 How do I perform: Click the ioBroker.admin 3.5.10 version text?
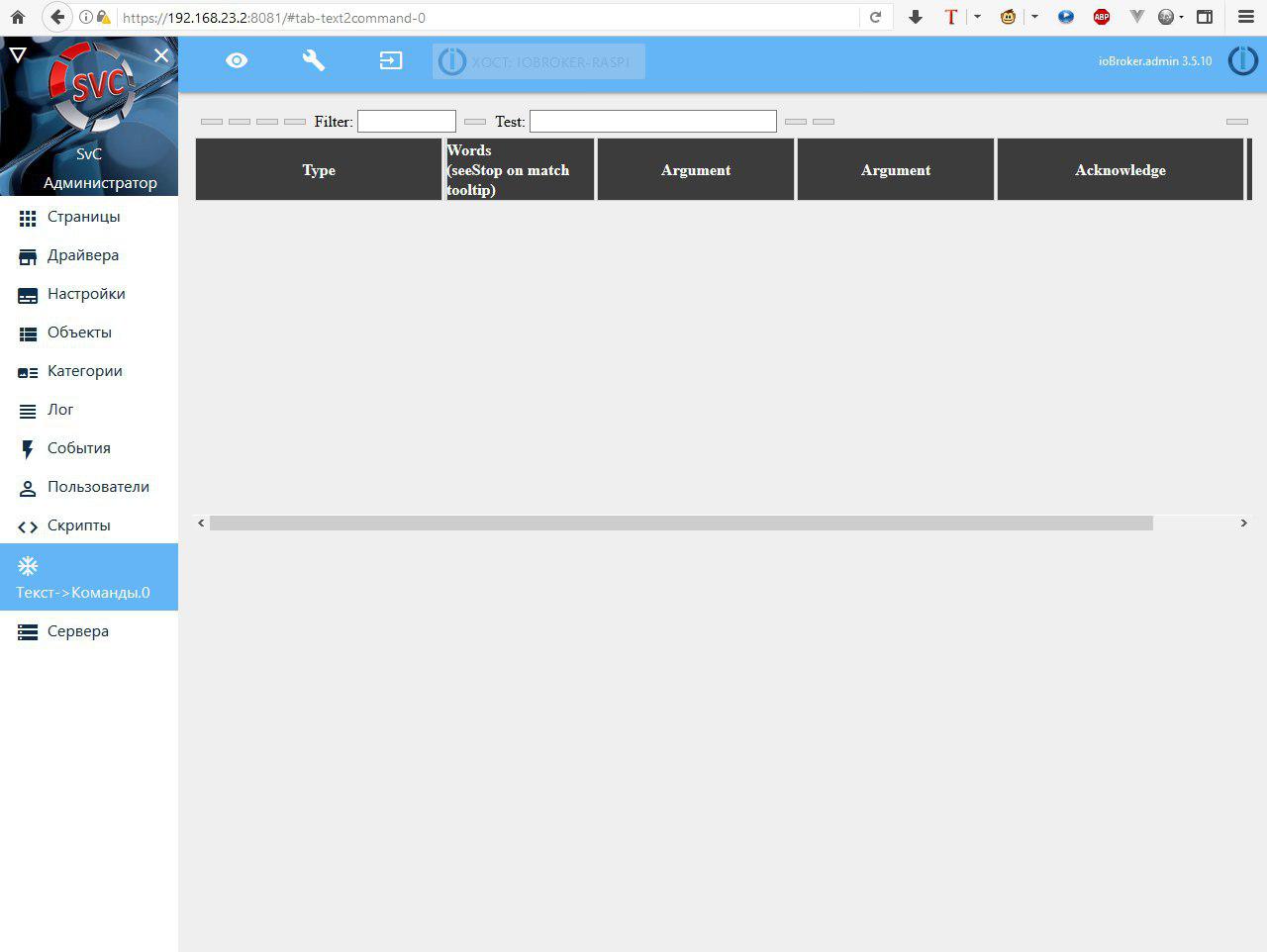pos(1155,61)
